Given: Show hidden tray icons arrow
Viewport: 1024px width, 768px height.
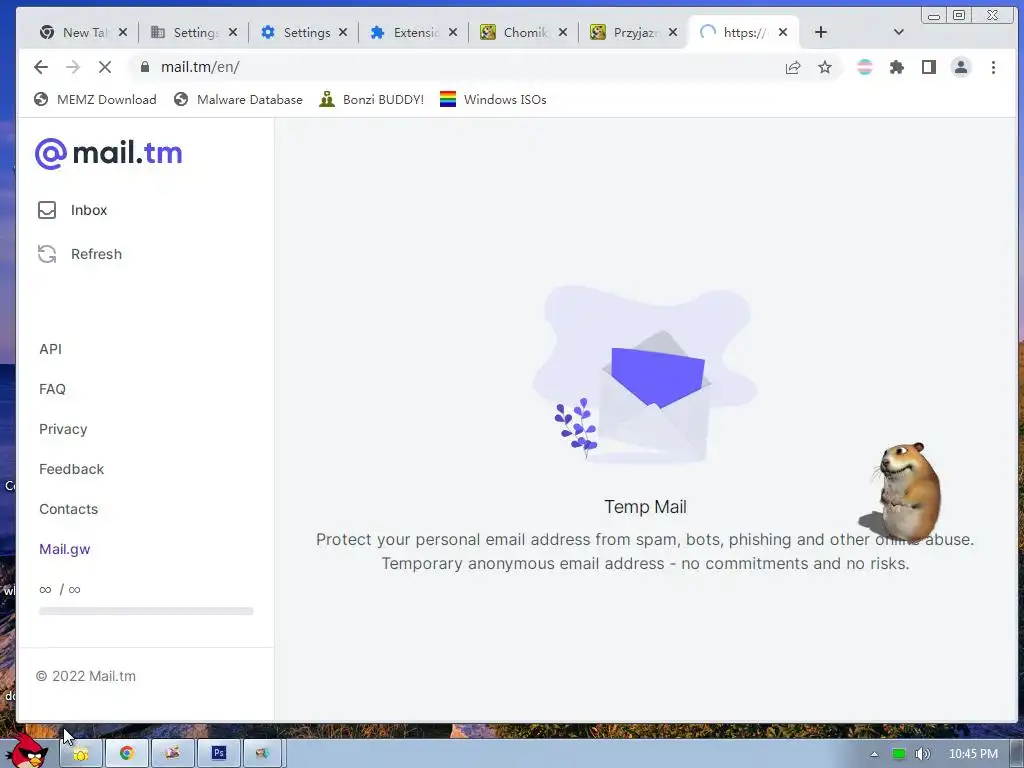Looking at the screenshot, I should 874,754.
